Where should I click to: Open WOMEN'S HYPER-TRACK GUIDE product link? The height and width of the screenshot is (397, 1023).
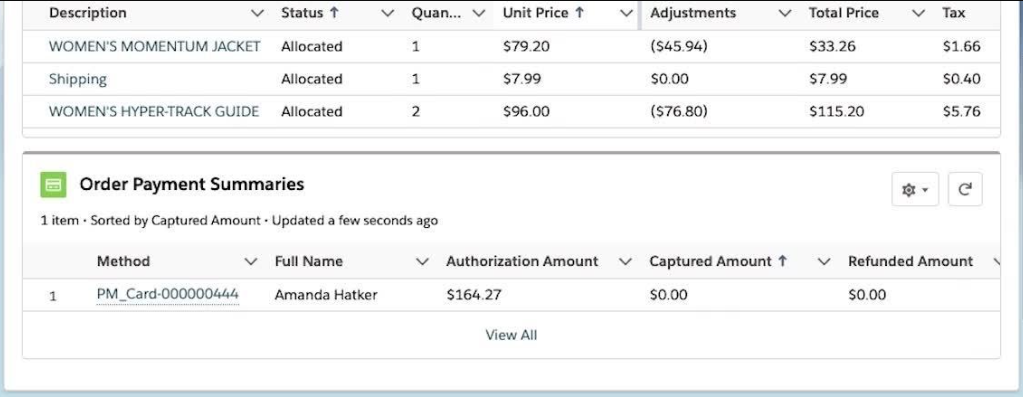click(x=154, y=111)
